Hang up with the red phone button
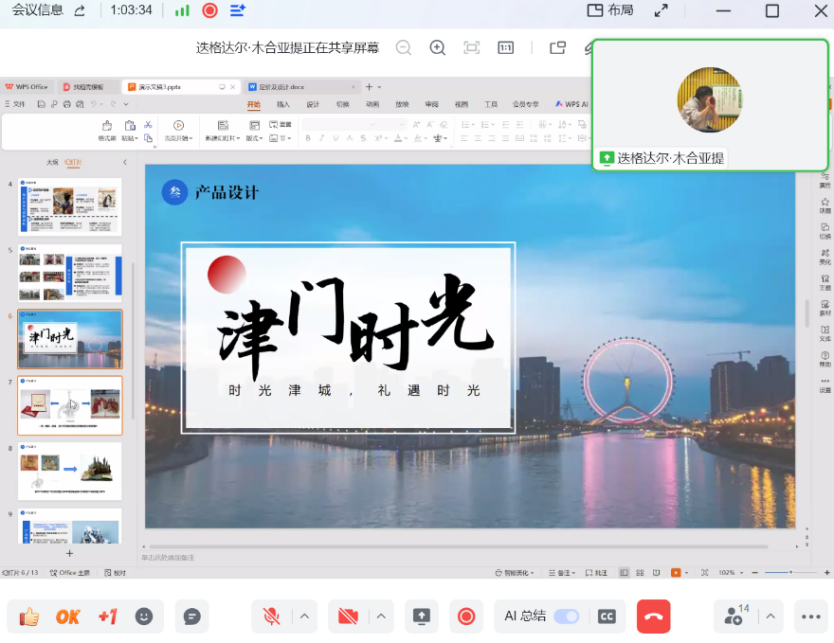Viewport: 834px width, 643px height. [x=653, y=616]
